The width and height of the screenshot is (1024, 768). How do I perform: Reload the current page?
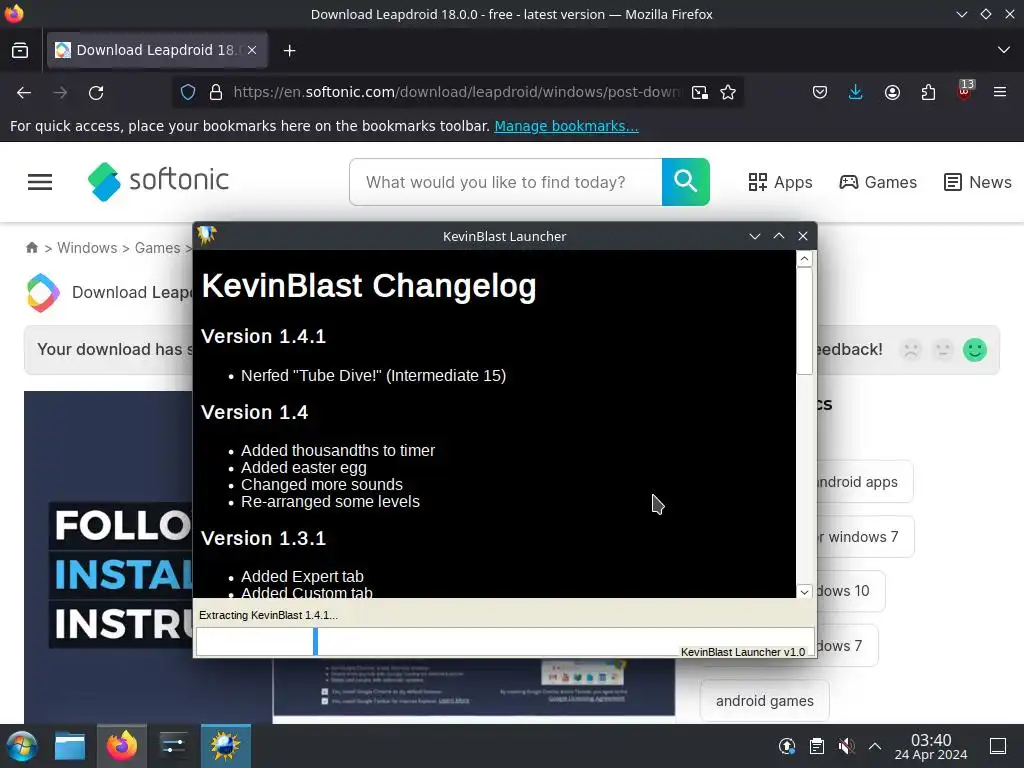(x=96, y=93)
